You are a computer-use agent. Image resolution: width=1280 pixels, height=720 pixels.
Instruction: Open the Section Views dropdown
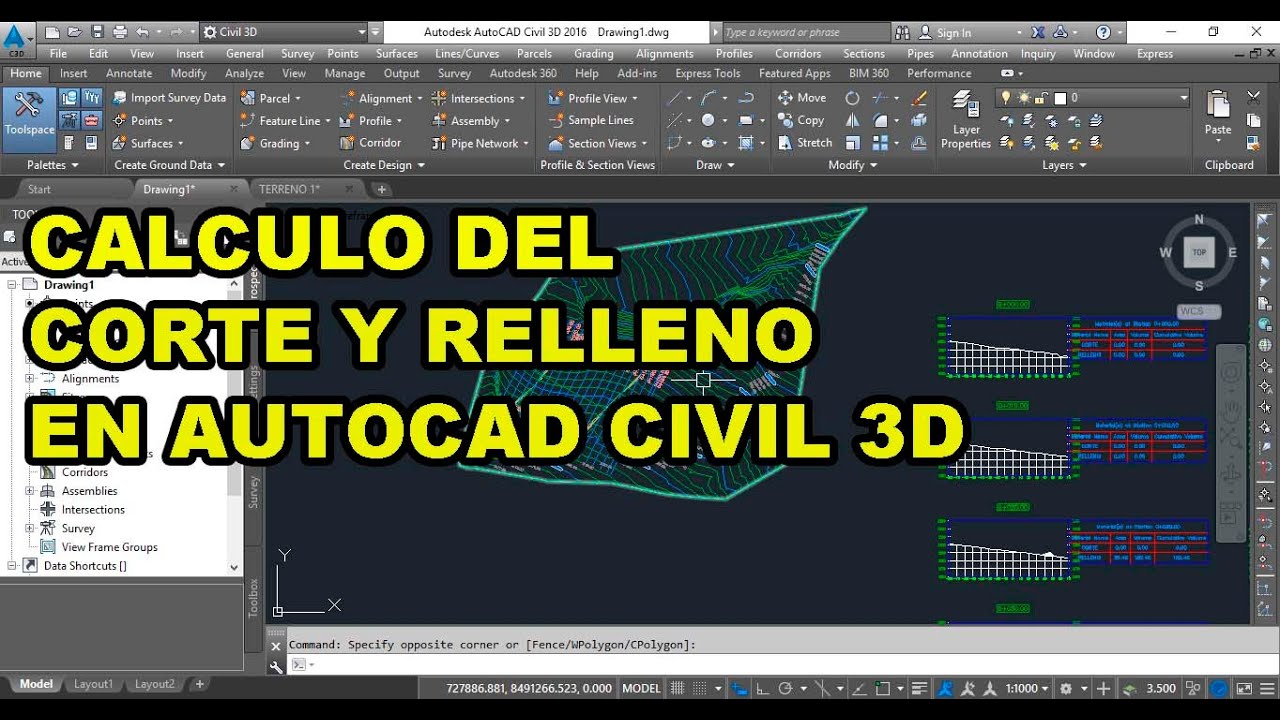click(598, 143)
